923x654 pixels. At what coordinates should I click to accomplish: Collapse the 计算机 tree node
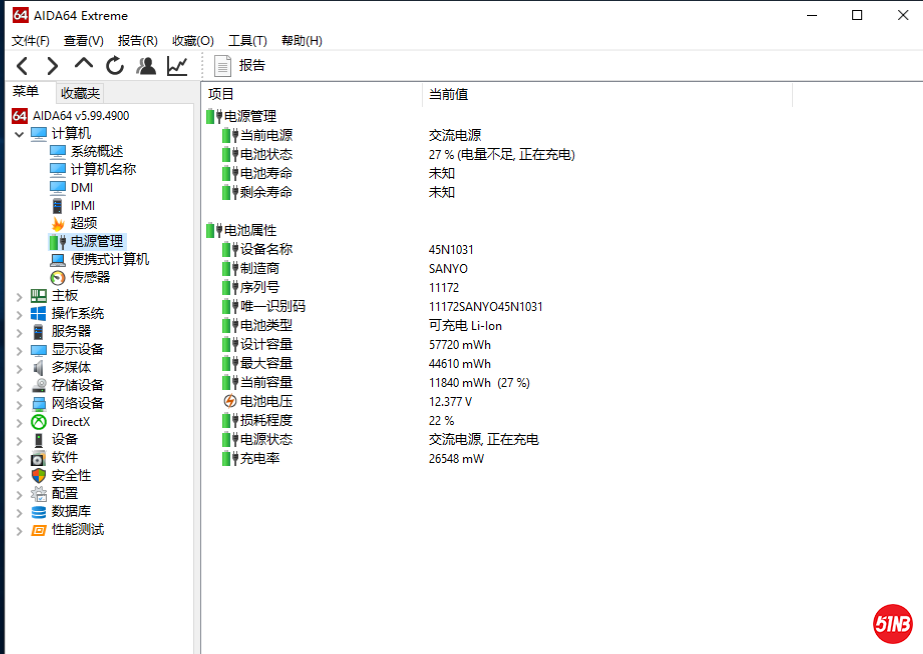(19, 133)
